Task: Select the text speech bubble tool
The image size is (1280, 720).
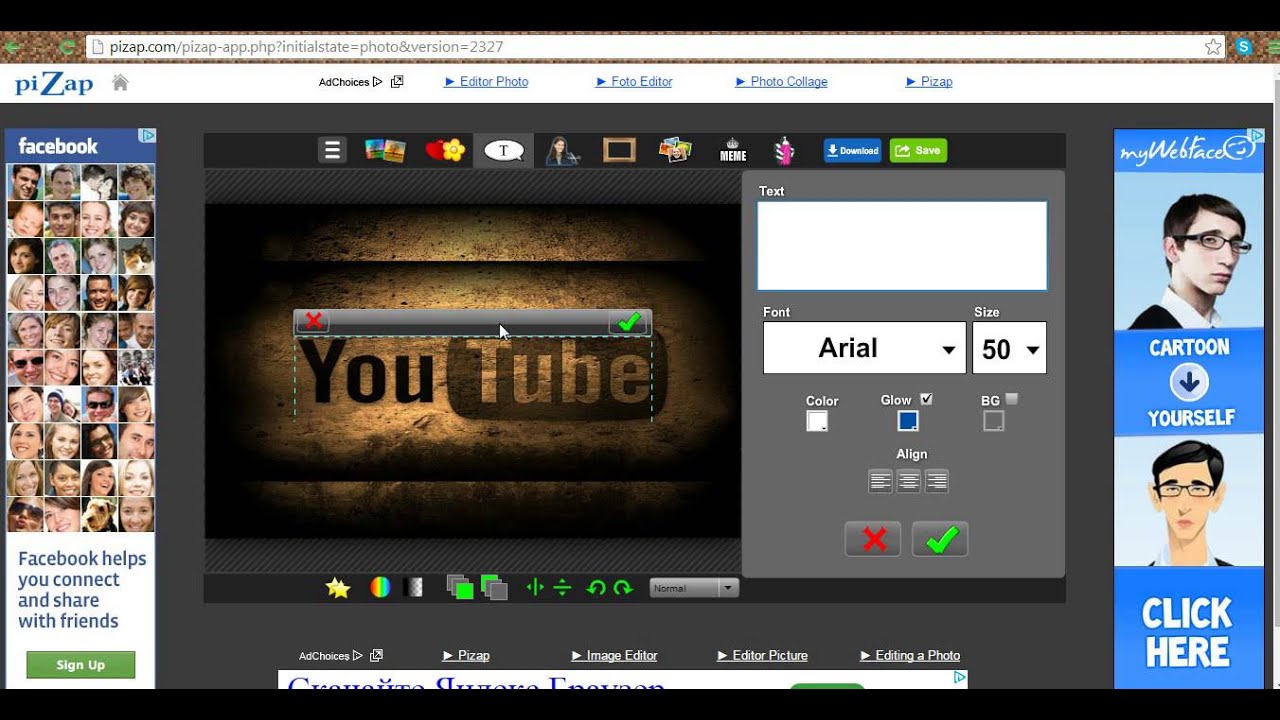Action: [504, 150]
